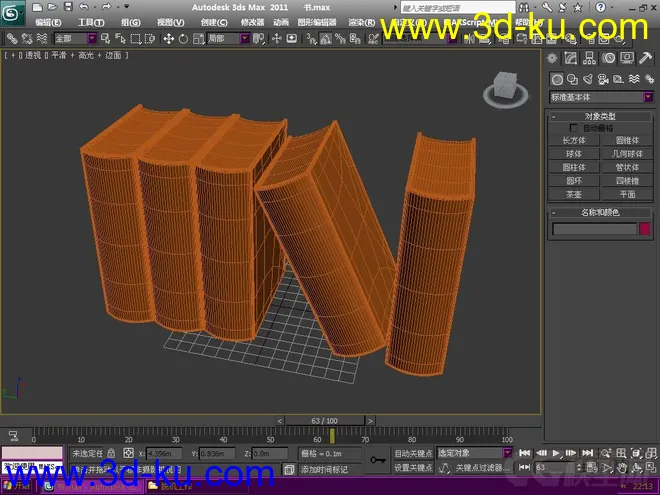Open the 编辑(E) menu
Image resolution: width=660 pixels, height=495 pixels.
coord(47,22)
